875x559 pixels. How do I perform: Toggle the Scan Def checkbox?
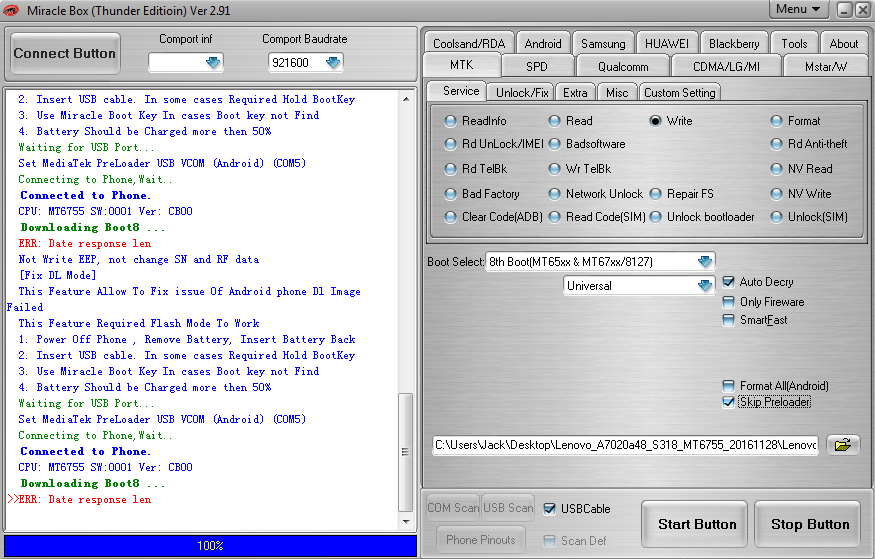(550, 541)
